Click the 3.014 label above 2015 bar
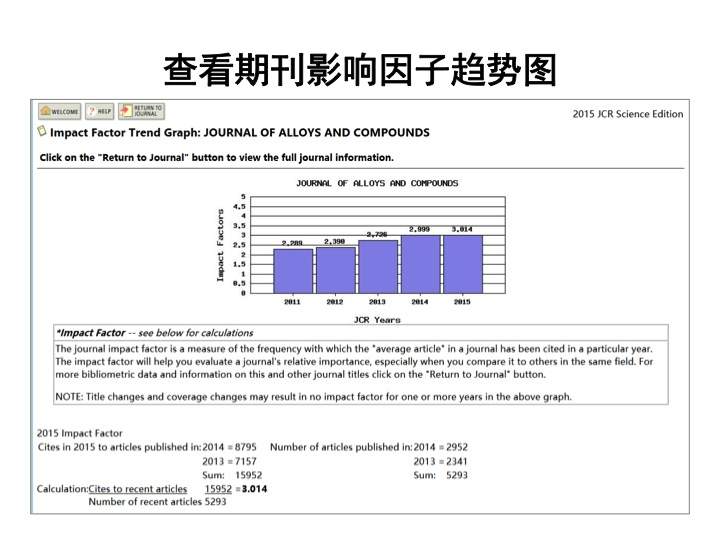 coord(462,229)
